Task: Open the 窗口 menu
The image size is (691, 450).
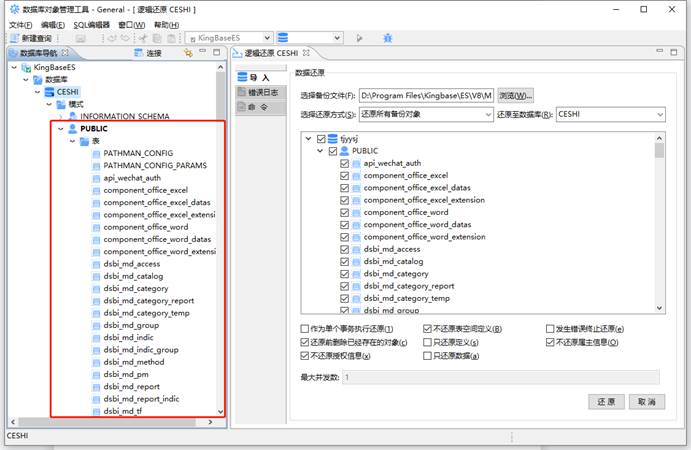Action: [132, 25]
